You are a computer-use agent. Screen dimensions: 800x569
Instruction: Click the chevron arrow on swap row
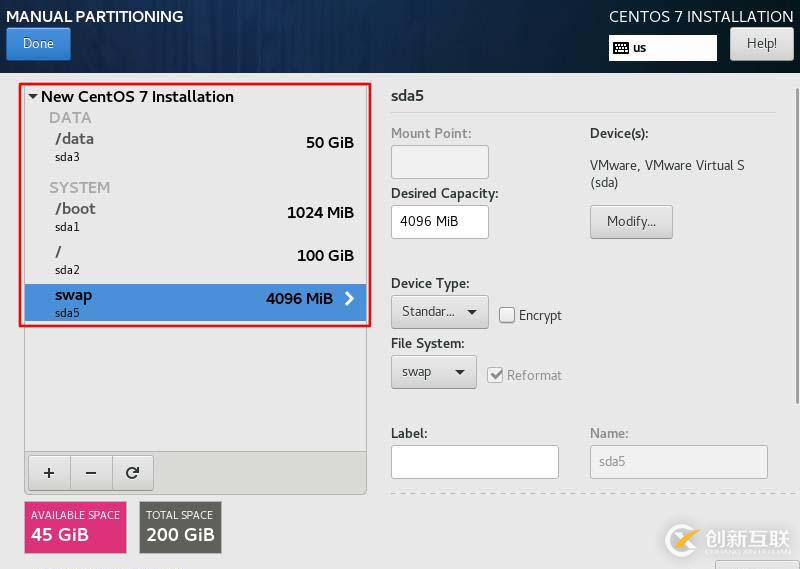point(349,299)
